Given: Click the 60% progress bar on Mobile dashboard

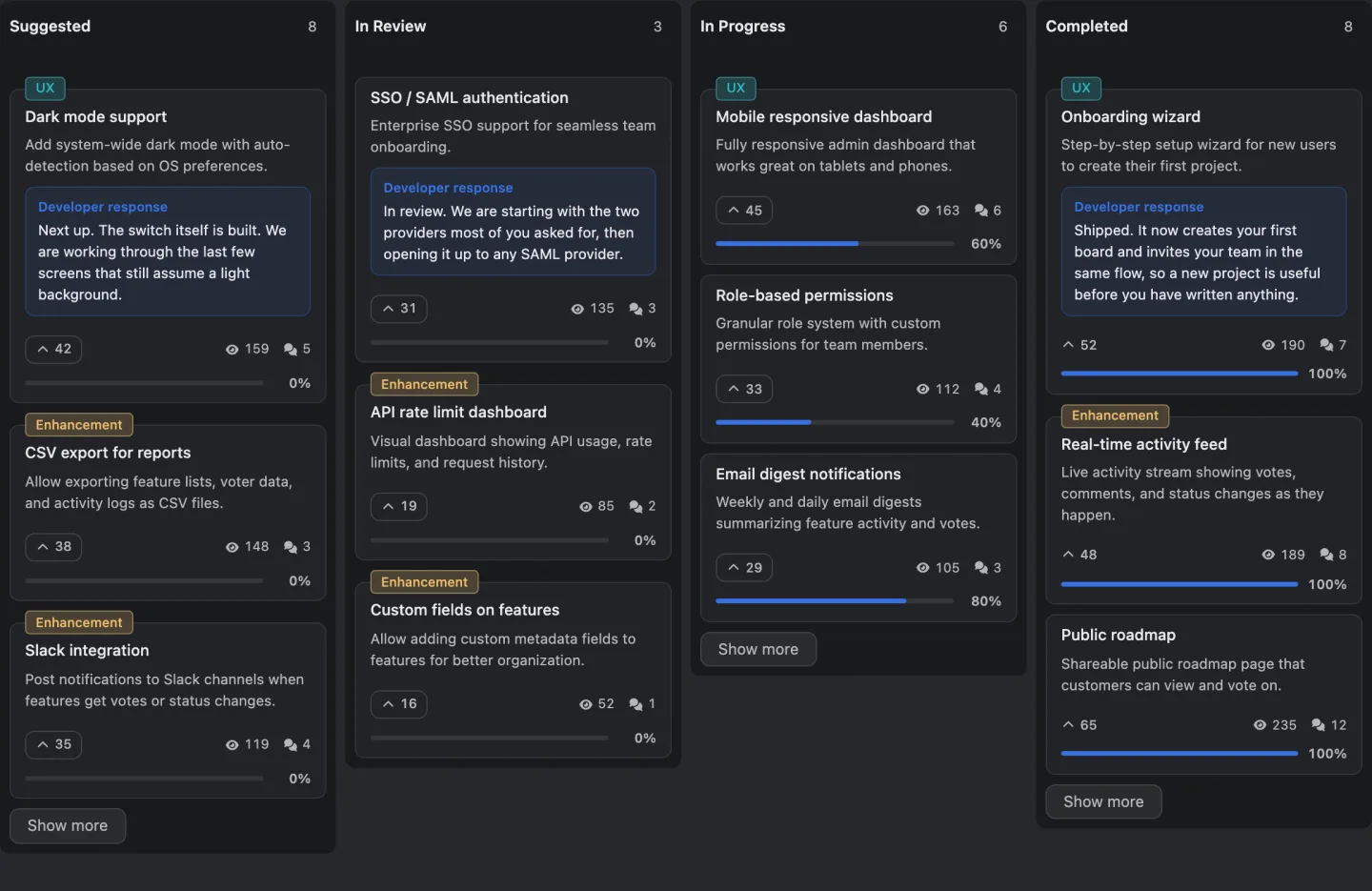Looking at the screenshot, I should [835, 244].
